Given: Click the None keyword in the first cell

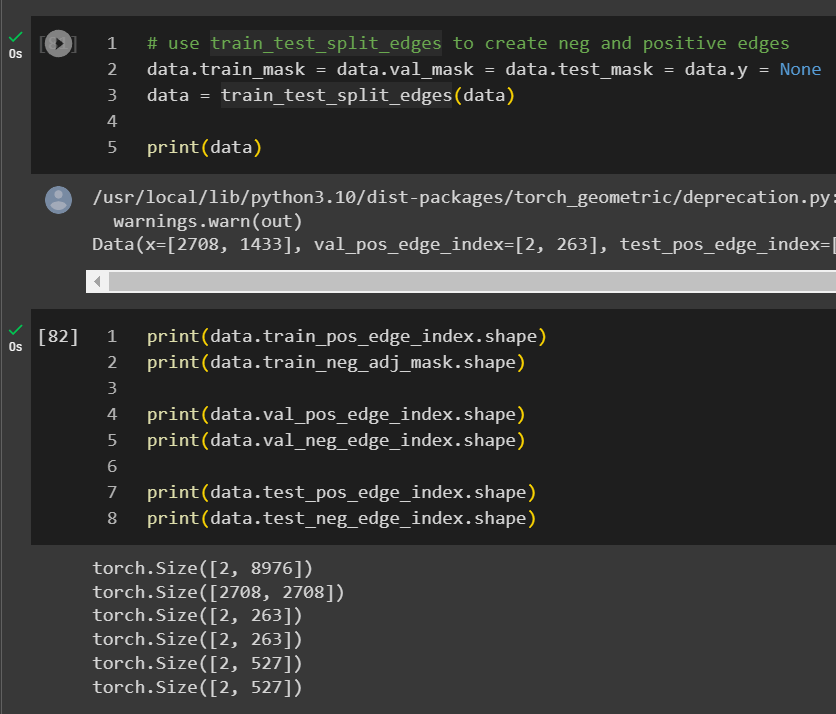Looking at the screenshot, I should [800, 70].
